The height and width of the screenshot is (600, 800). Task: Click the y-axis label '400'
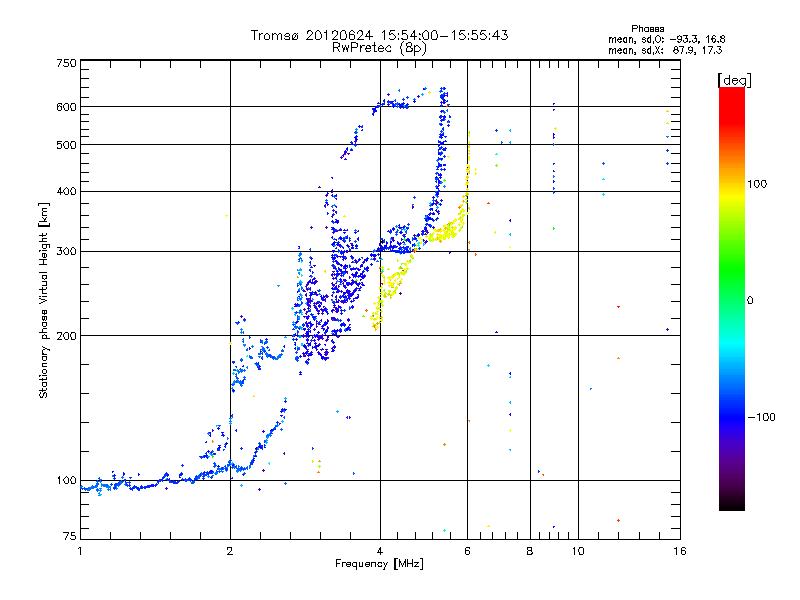pyautogui.click(x=66, y=192)
